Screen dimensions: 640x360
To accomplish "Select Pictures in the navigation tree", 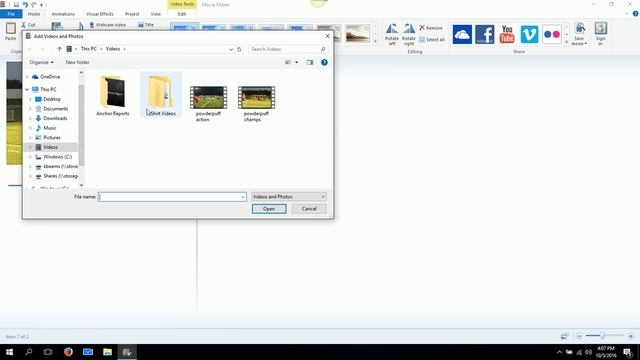I will 51,138.
